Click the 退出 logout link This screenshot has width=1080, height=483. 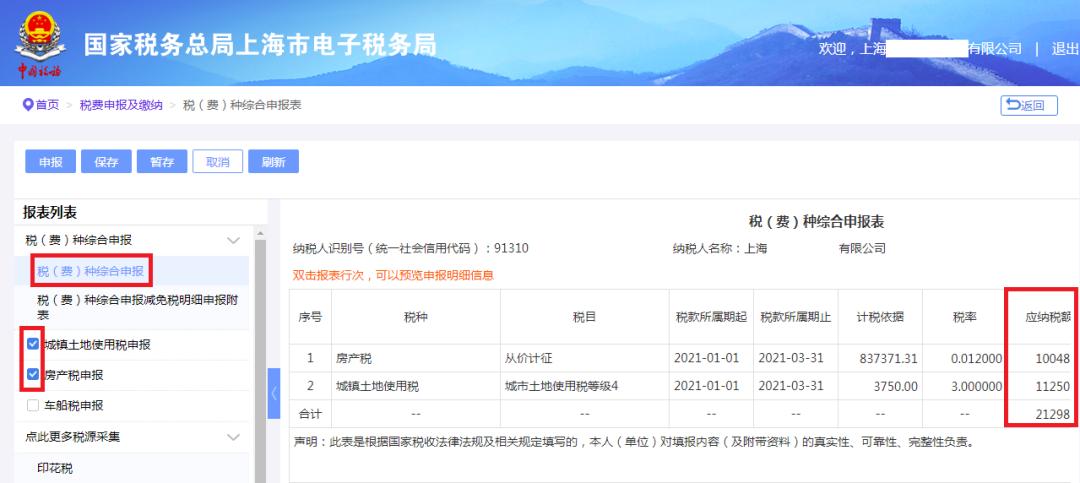pyautogui.click(x=1064, y=49)
